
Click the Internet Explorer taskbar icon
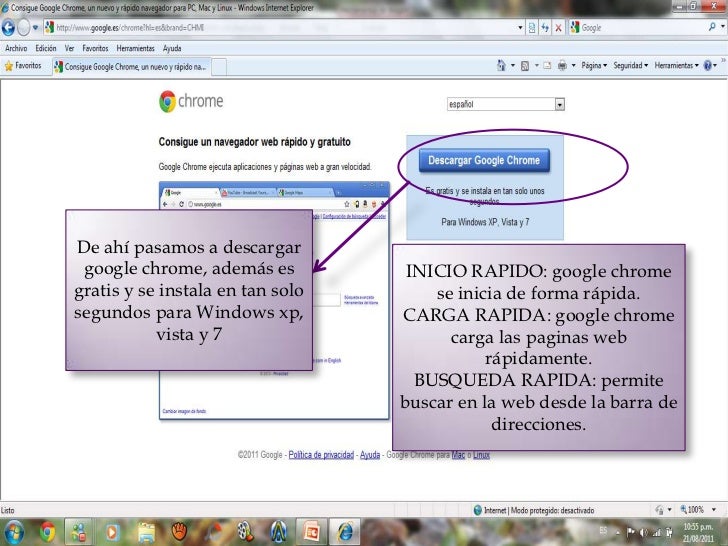click(344, 532)
